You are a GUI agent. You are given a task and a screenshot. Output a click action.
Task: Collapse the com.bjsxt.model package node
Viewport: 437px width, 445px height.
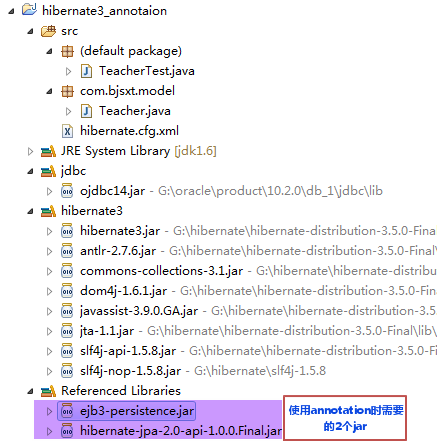[x=50, y=92]
